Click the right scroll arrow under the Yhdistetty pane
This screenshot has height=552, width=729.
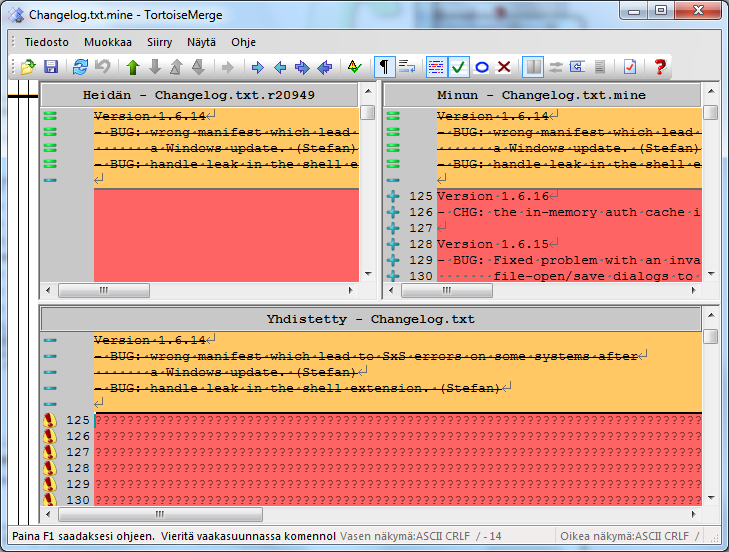point(694,514)
